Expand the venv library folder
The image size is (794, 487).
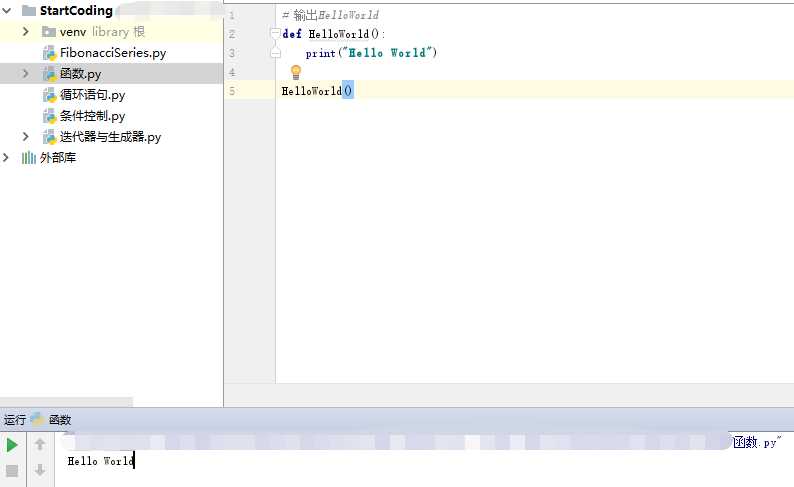(25, 31)
